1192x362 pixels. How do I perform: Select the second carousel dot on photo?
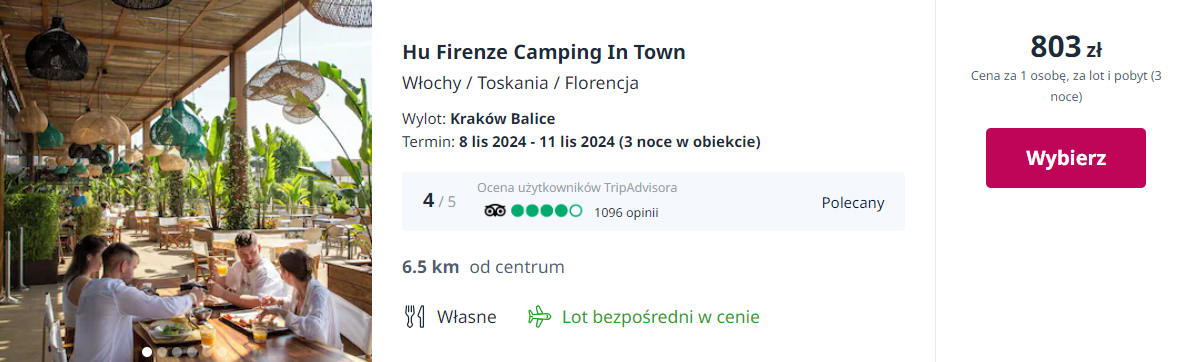click(162, 352)
